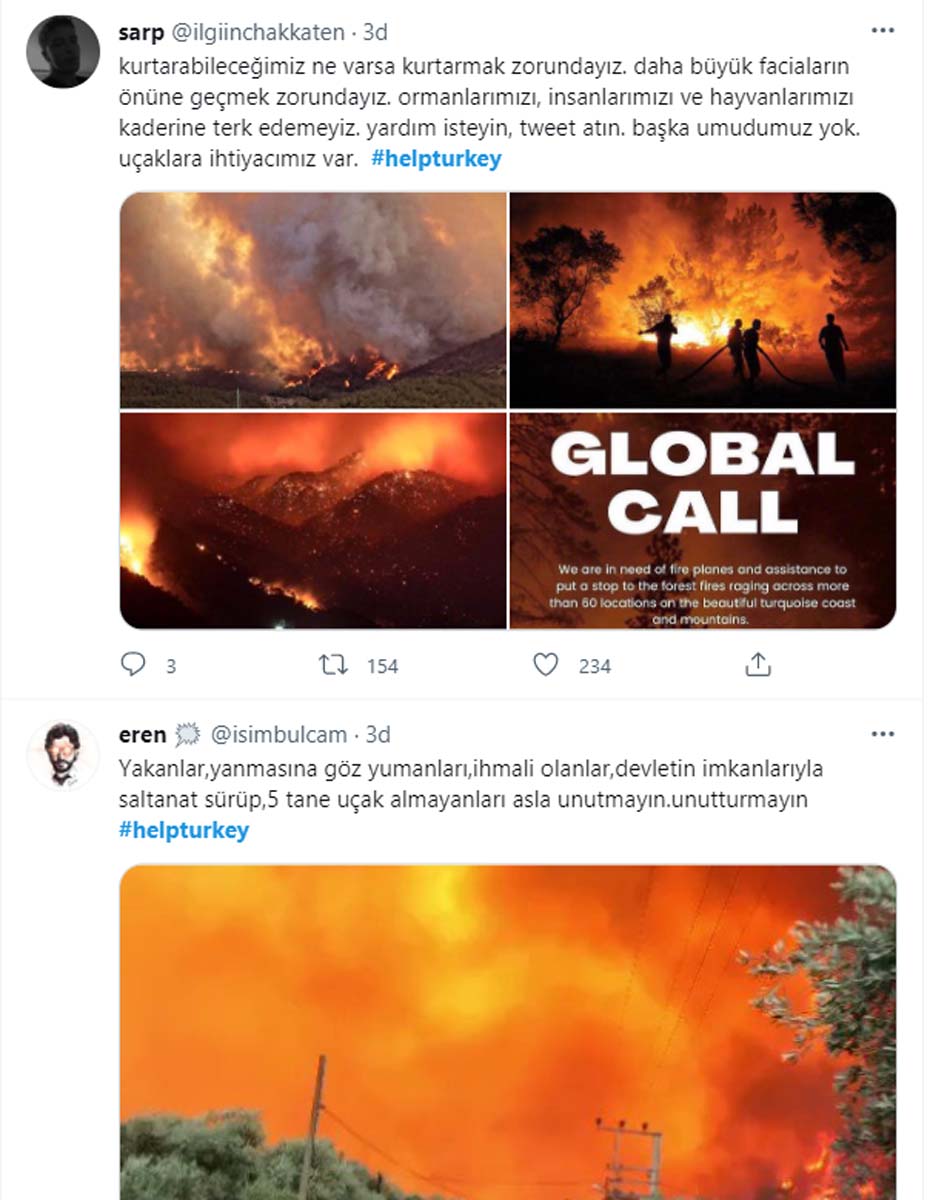930x1200 pixels.
Task: Open more options on eren's tweet
Action: click(882, 734)
